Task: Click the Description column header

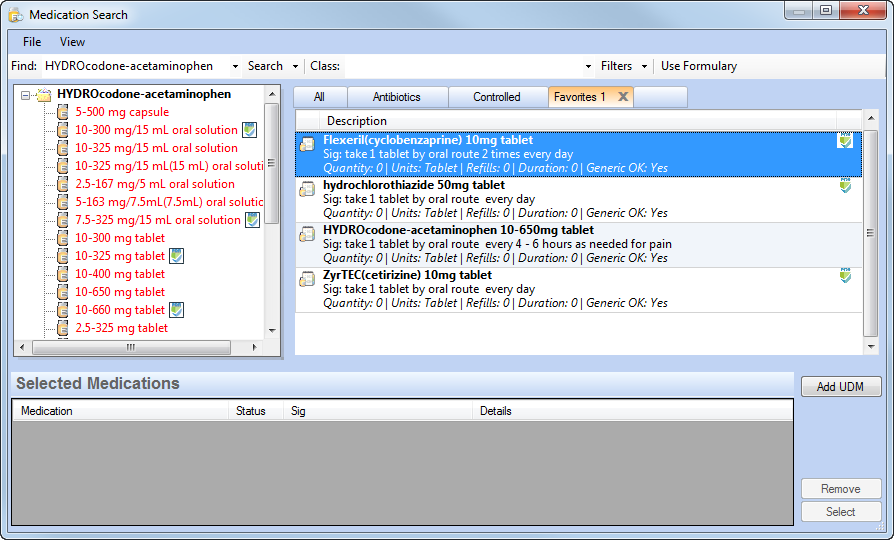Action: pos(578,121)
